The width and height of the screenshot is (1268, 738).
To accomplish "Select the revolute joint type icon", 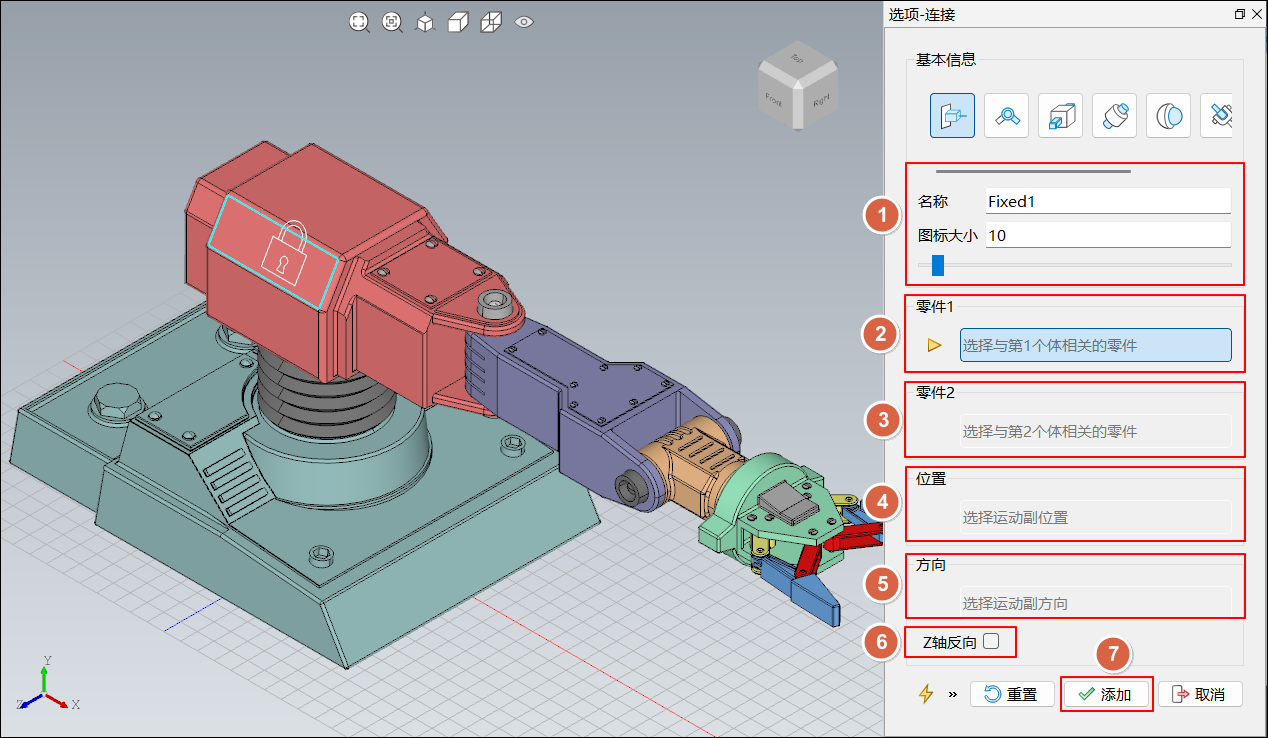I will [1006, 115].
